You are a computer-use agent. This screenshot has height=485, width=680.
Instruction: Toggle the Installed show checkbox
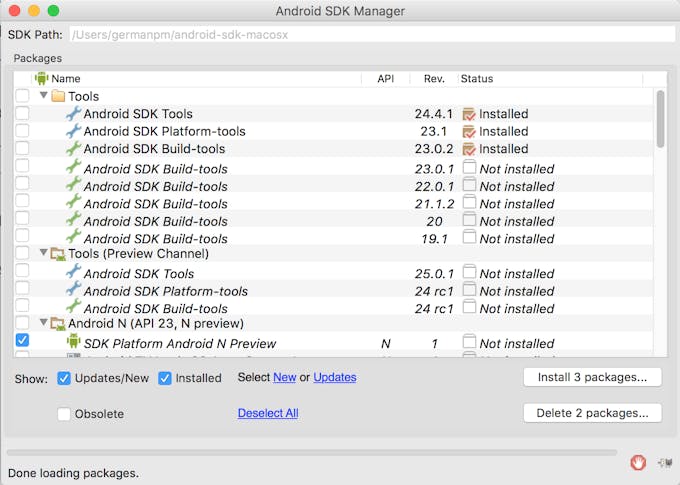(x=165, y=378)
